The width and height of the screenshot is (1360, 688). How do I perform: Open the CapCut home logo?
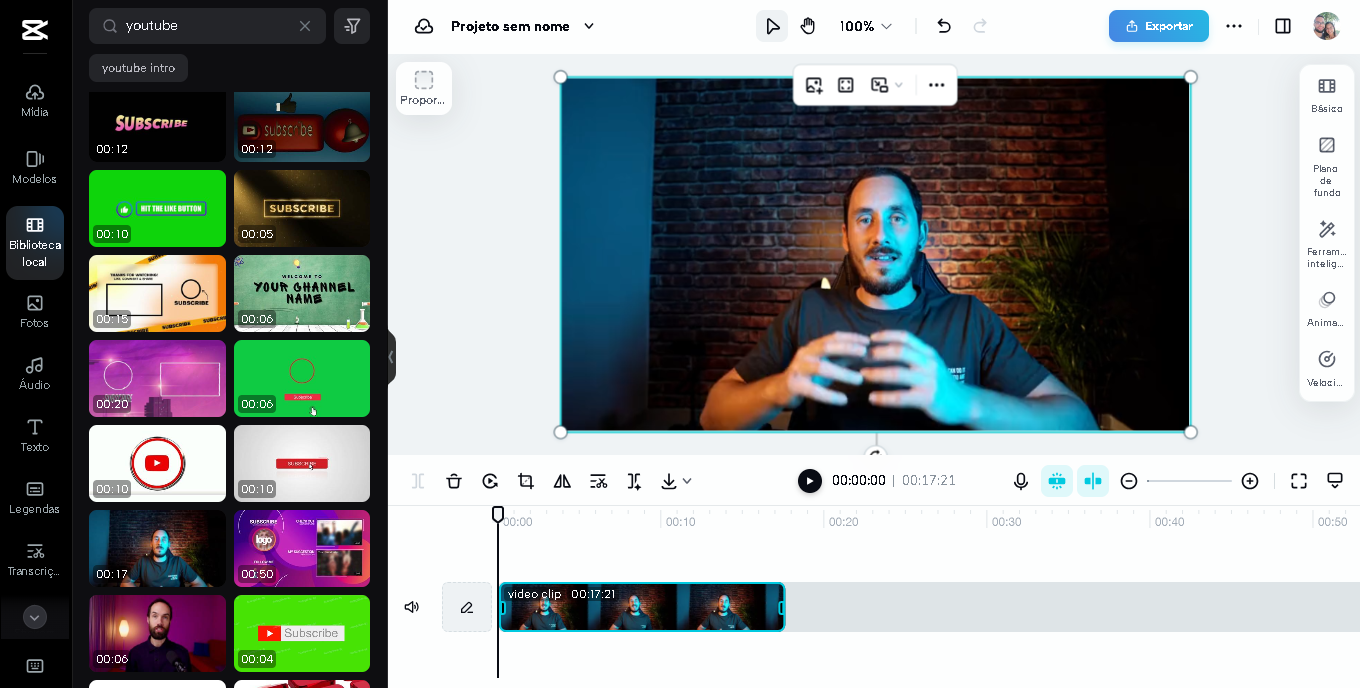point(34,30)
